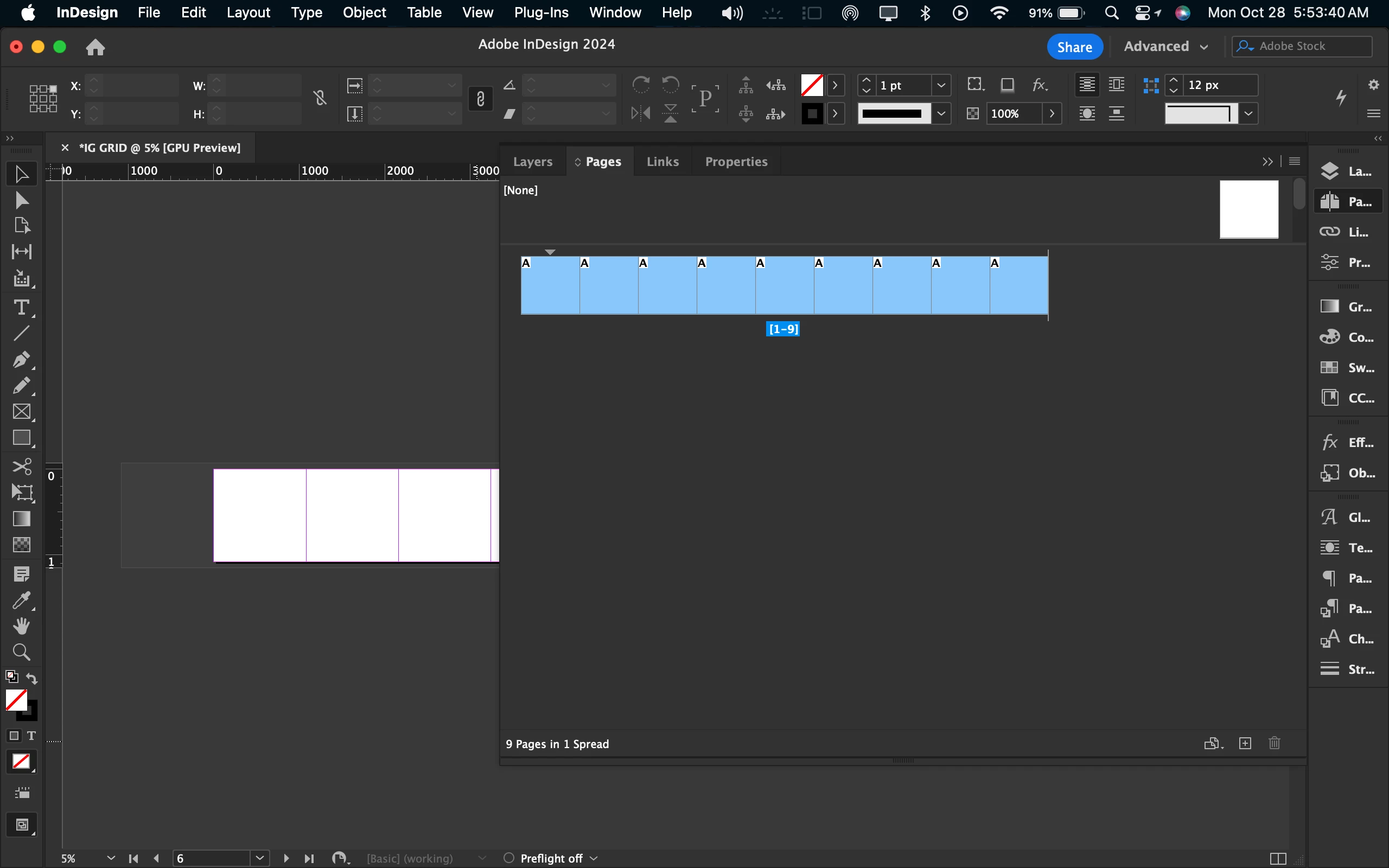Toggle split layout view button
Viewport: 1389px width, 868px height.
1278,858
